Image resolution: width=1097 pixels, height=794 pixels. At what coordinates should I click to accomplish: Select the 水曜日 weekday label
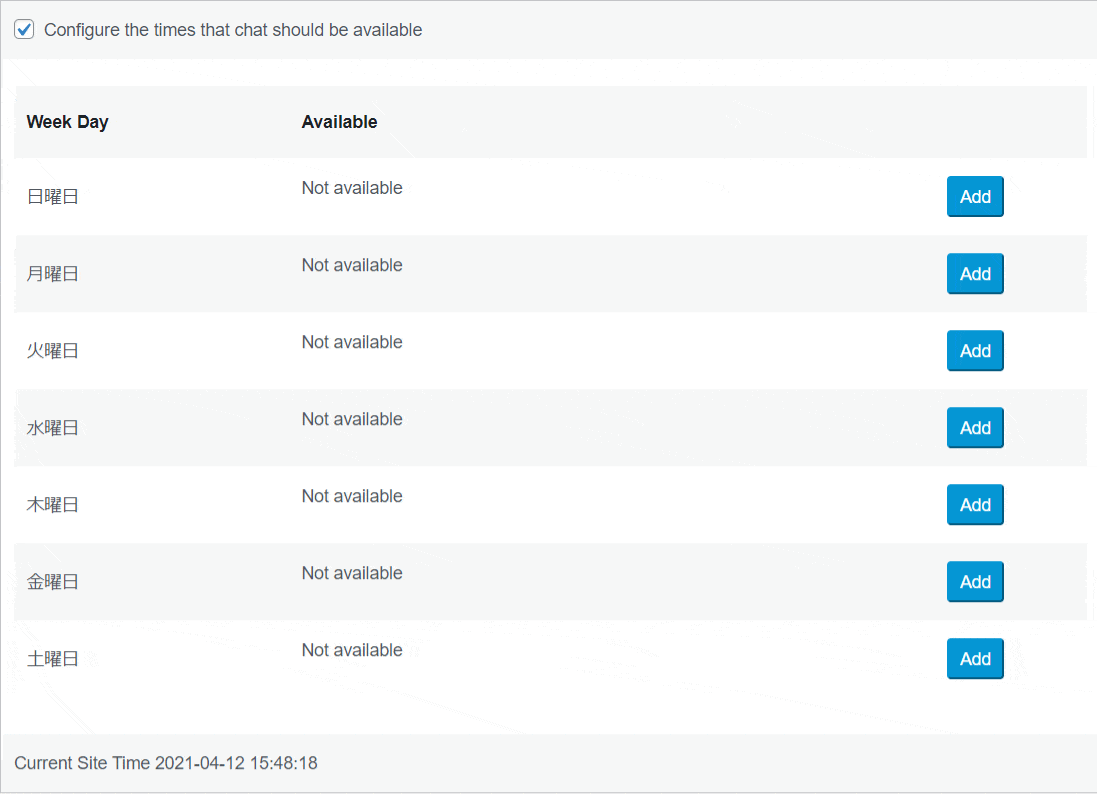[52, 427]
